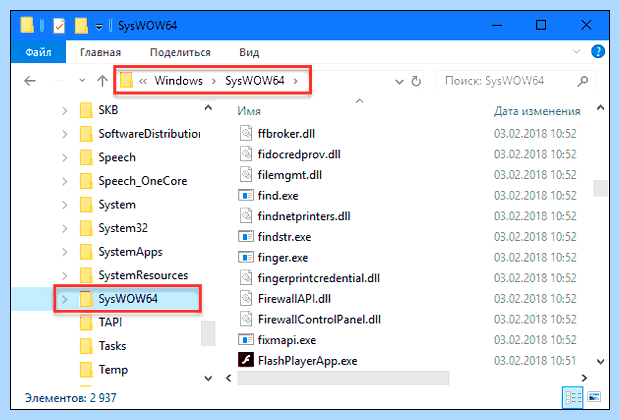The width and height of the screenshot is (620, 420).
Task: Expand the System32 folder node
Action: coord(65,228)
